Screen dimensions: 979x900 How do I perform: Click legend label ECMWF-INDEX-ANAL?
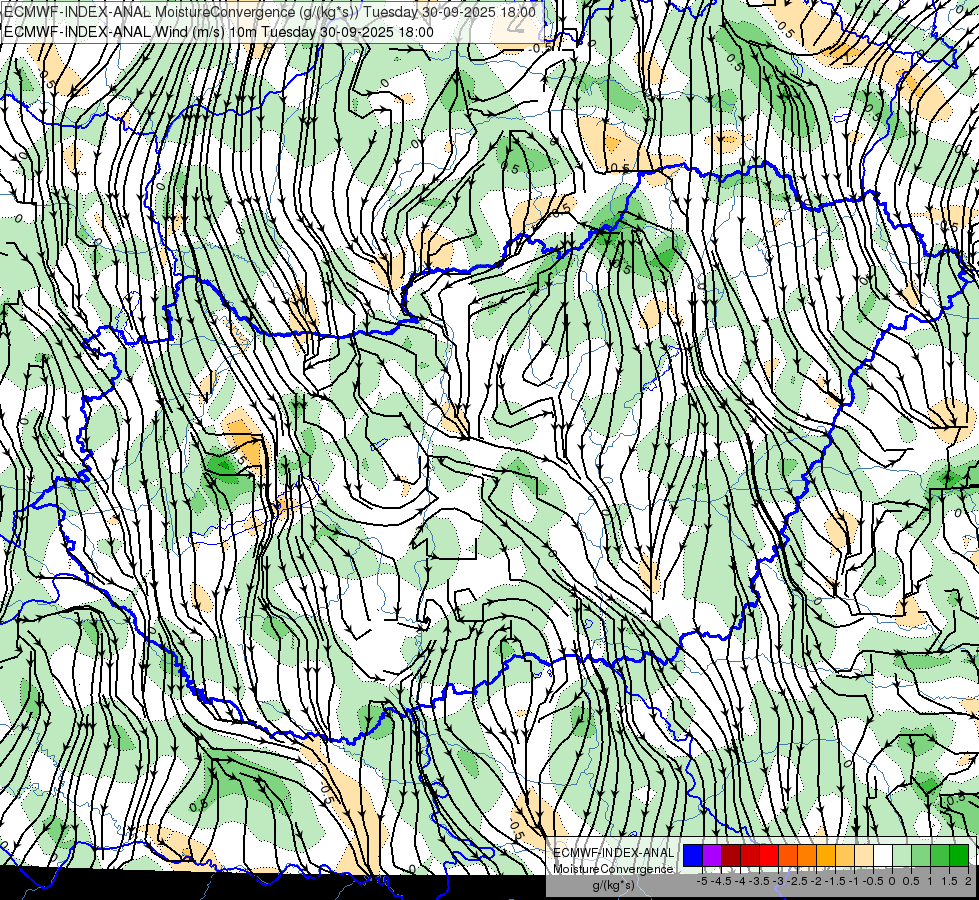pos(614,853)
